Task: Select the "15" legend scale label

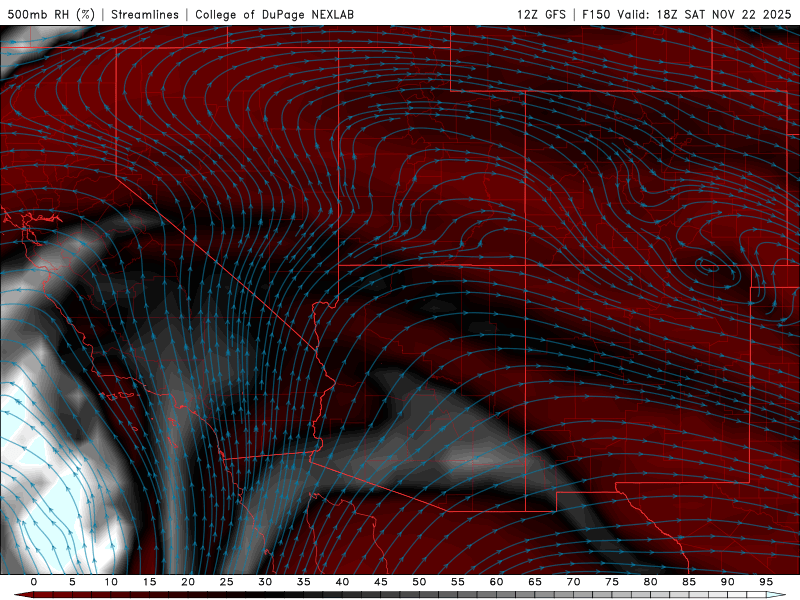Action: [149, 582]
